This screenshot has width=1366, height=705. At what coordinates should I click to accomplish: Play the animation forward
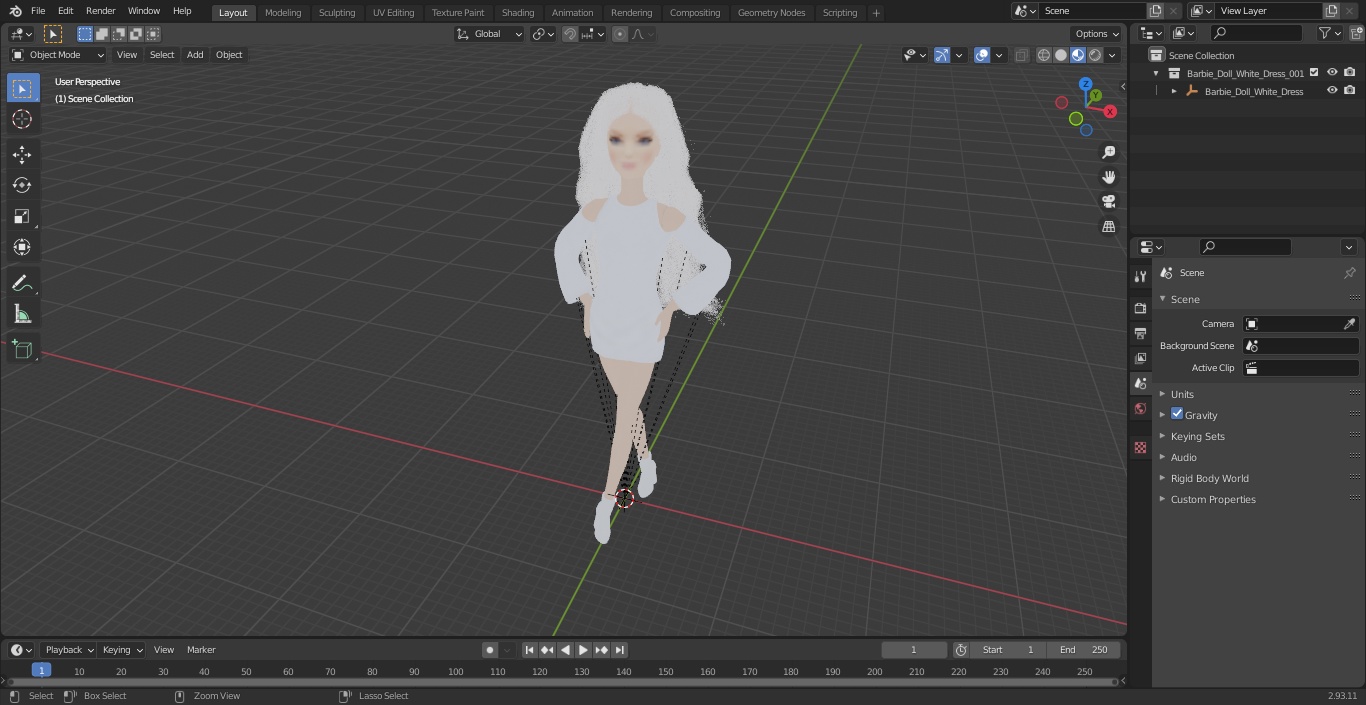(583, 650)
